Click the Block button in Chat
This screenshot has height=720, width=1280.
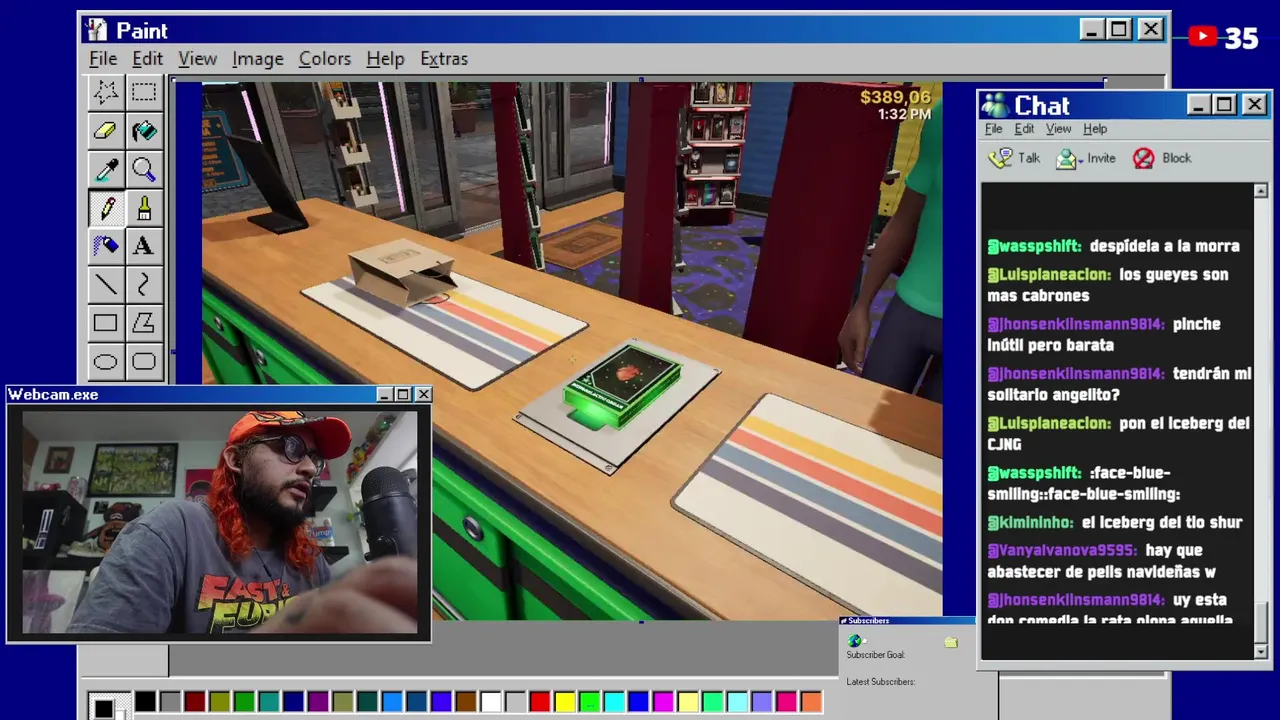(1161, 158)
